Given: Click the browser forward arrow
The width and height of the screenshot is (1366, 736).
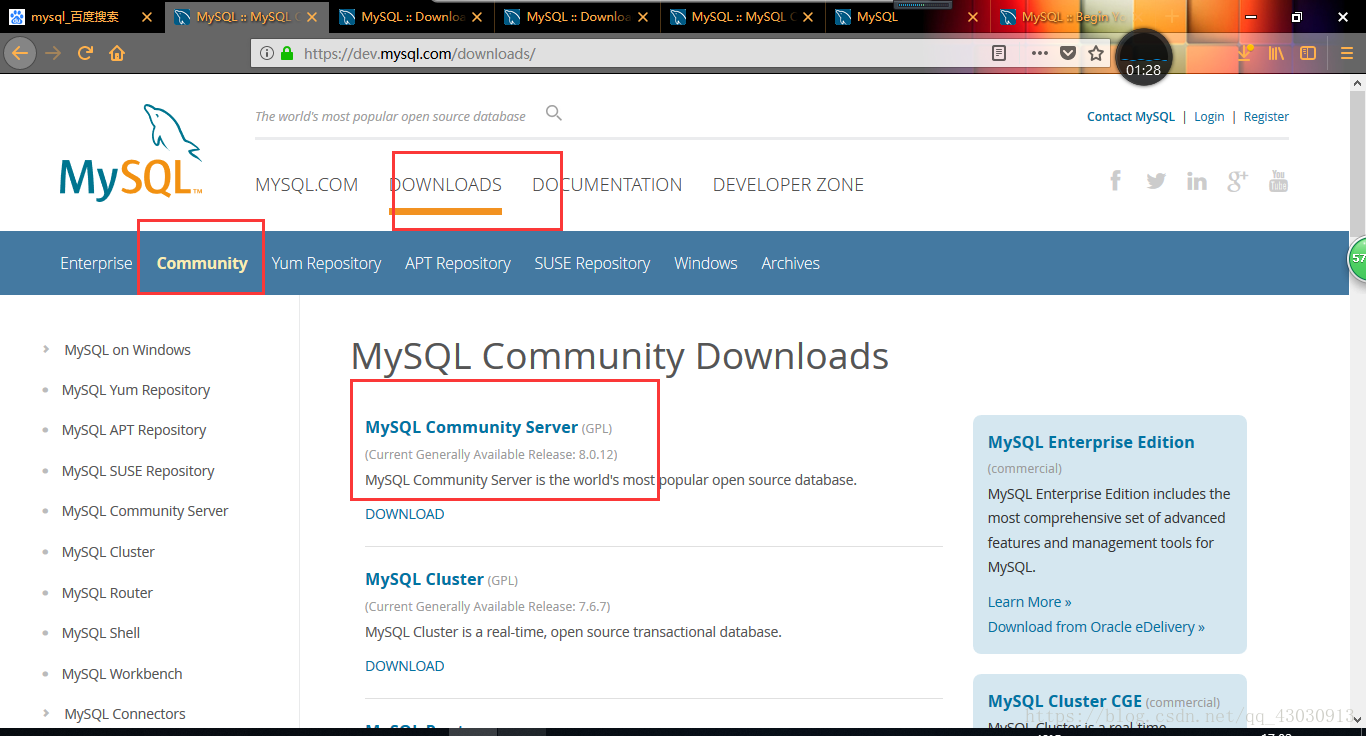Looking at the screenshot, I should click(x=53, y=53).
